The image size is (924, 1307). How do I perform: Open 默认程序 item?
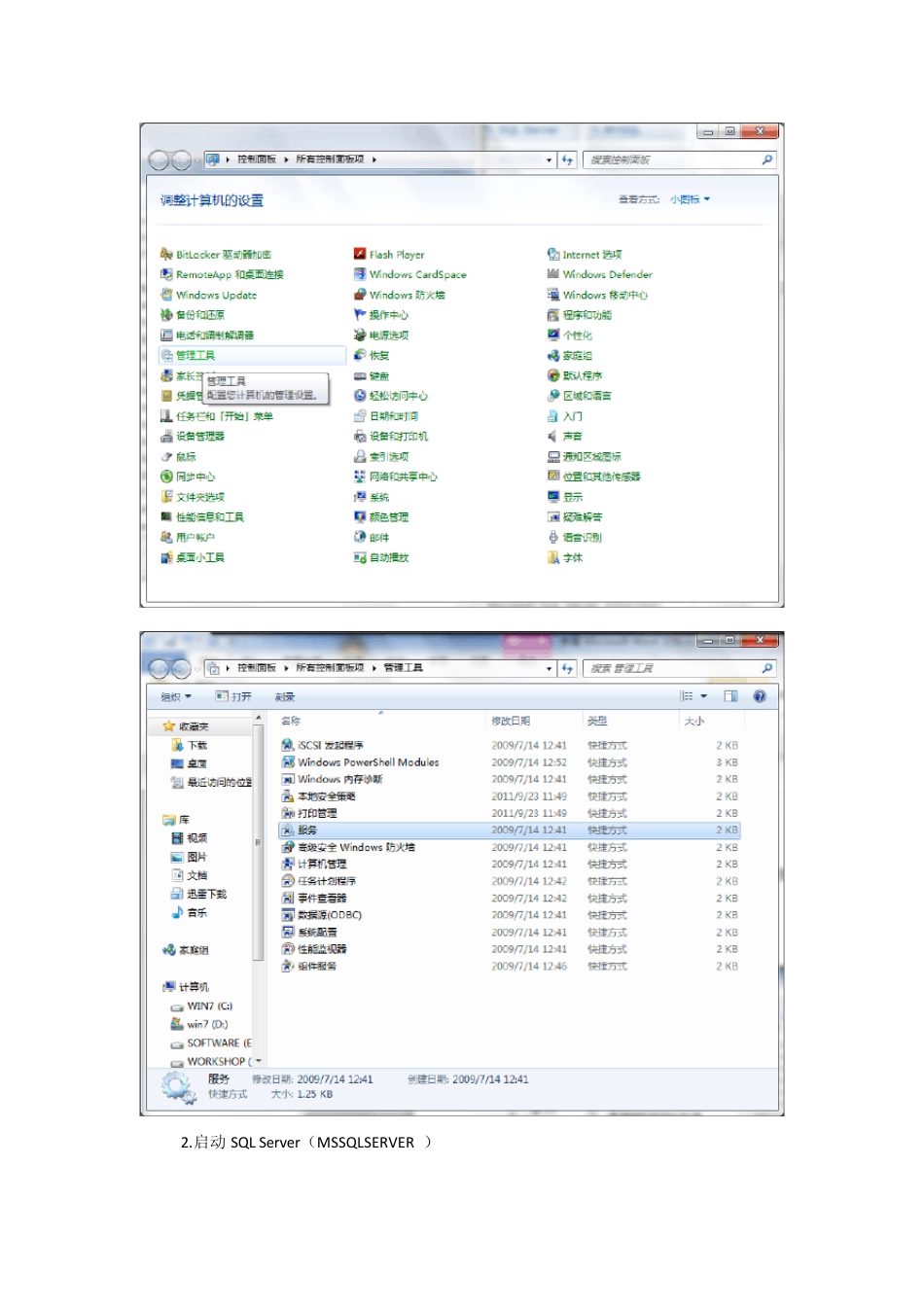tap(575, 375)
